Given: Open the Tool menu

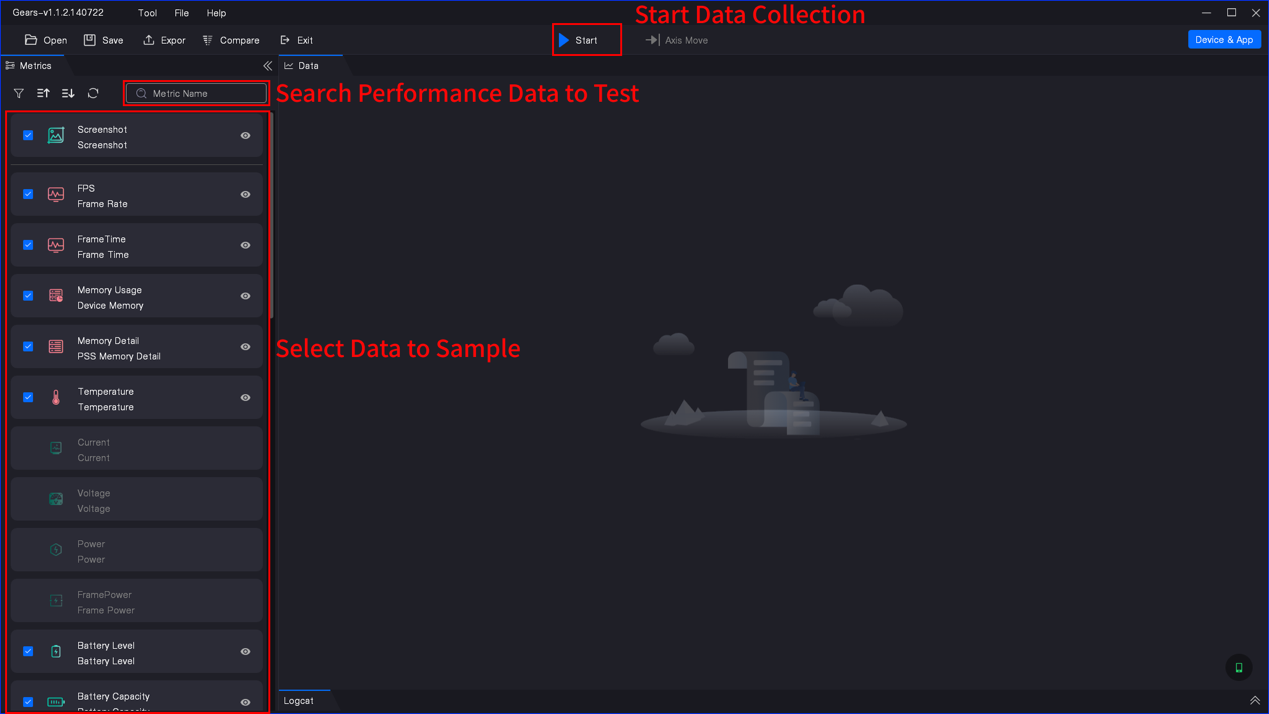Looking at the screenshot, I should tap(147, 13).
